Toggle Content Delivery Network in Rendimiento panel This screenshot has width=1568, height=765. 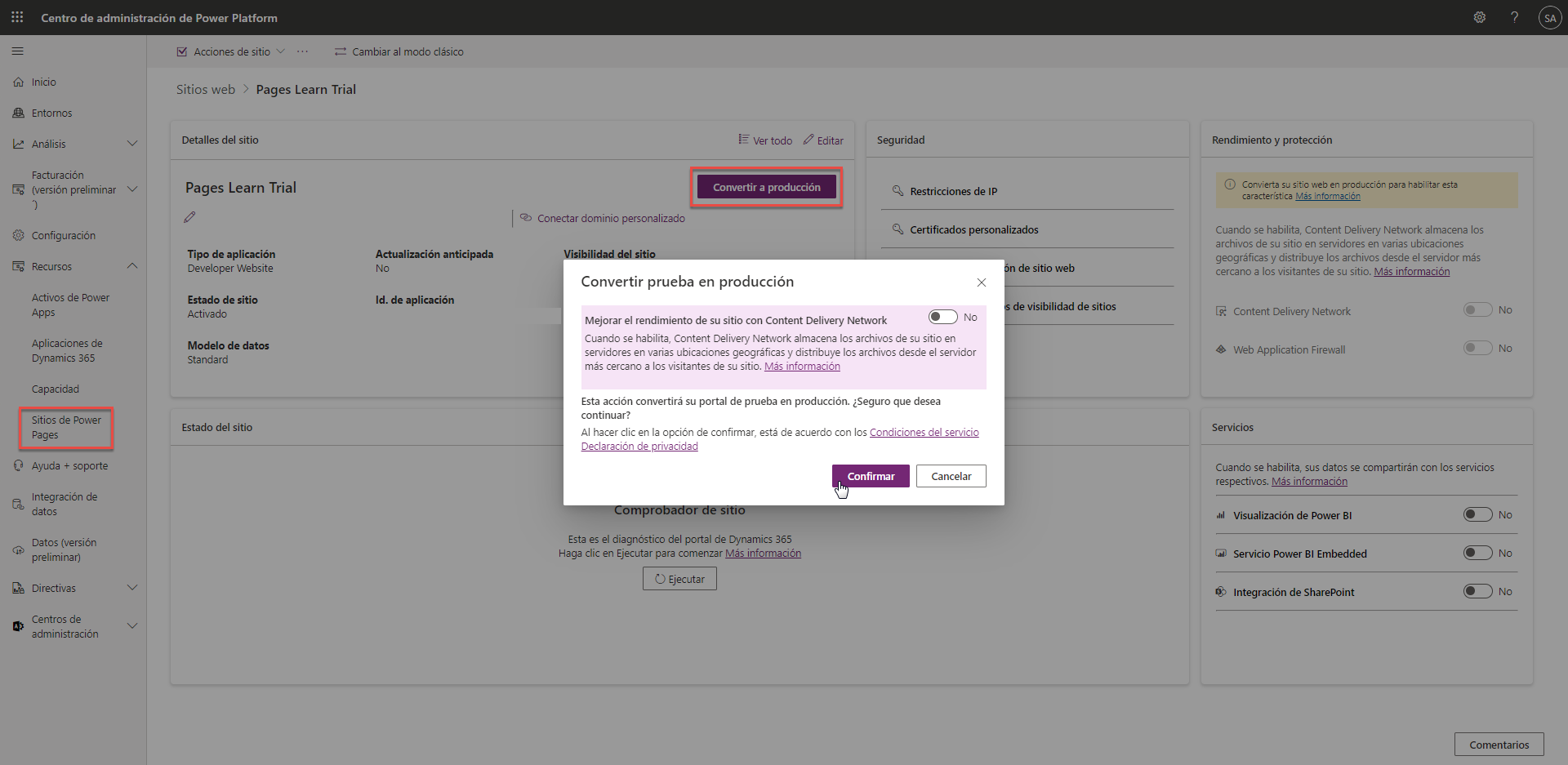[1477, 310]
